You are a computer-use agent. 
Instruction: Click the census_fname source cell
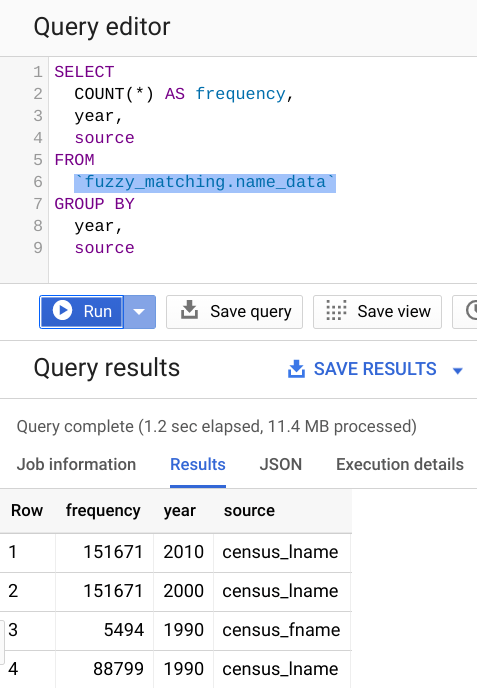click(x=281, y=630)
